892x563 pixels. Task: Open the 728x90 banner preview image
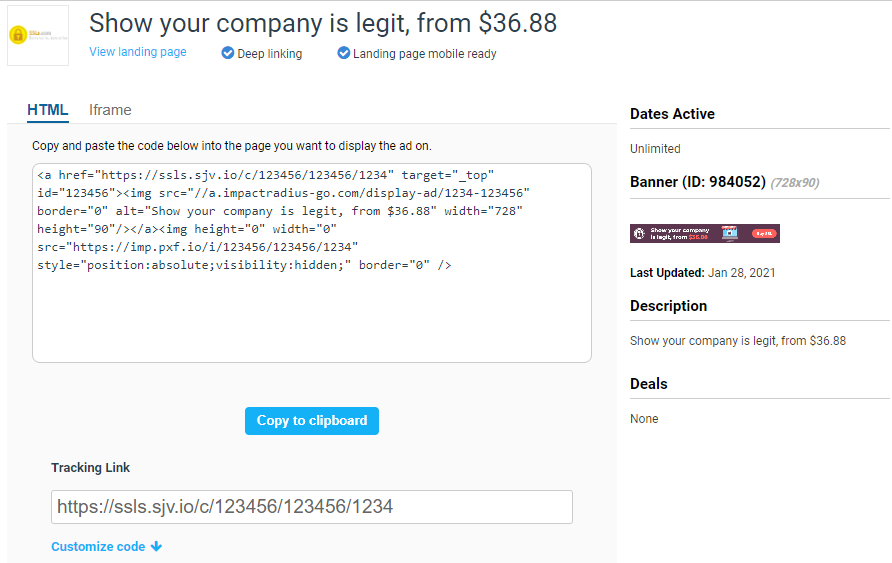tap(705, 233)
